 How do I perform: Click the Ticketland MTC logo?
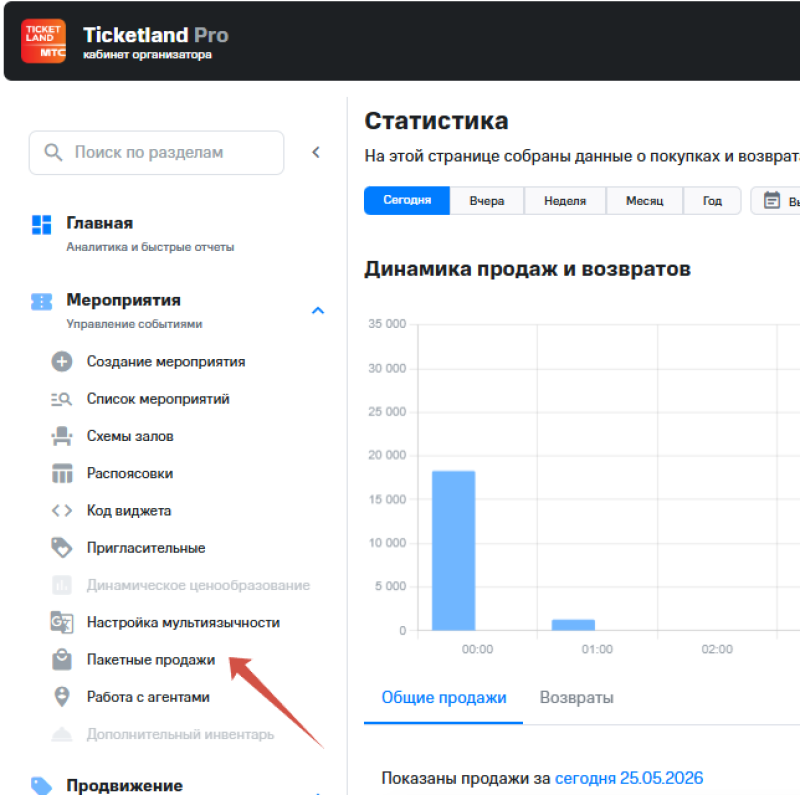tap(43, 41)
